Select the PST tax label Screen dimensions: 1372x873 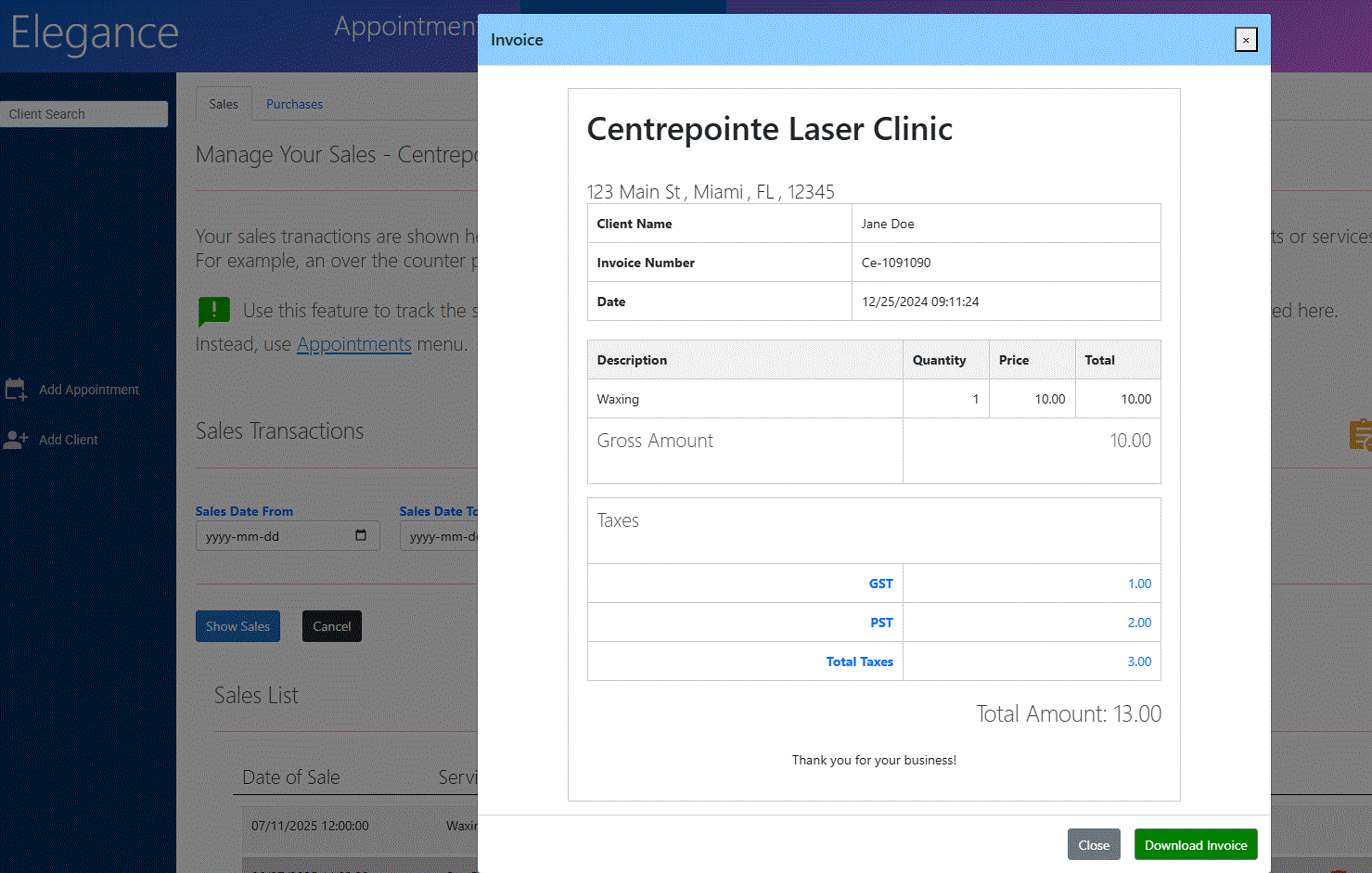(x=881, y=623)
